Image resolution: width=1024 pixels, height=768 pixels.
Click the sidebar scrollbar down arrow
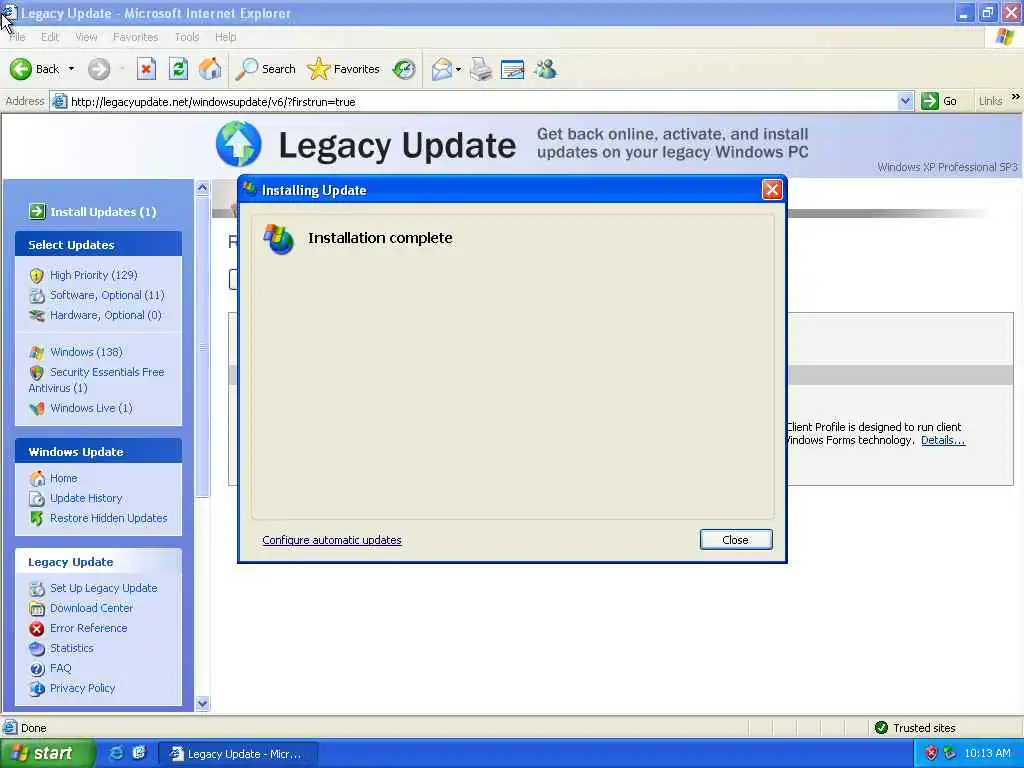[x=202, y=703]
